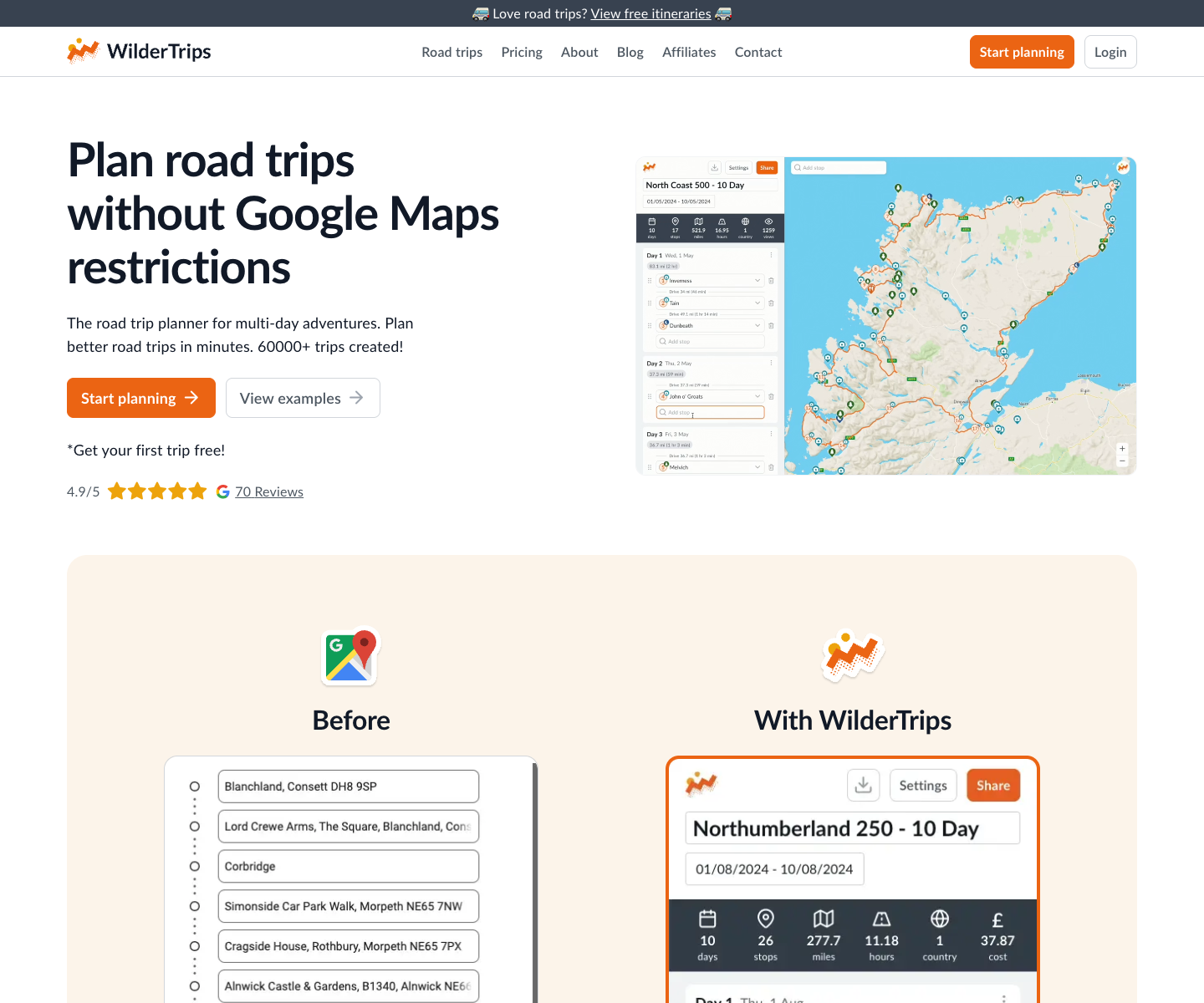Image resolution: width=1204 pixels, height=1003 pixels.
Task: Click the Corbridge destination field
Action: click(x=349, y=866)
